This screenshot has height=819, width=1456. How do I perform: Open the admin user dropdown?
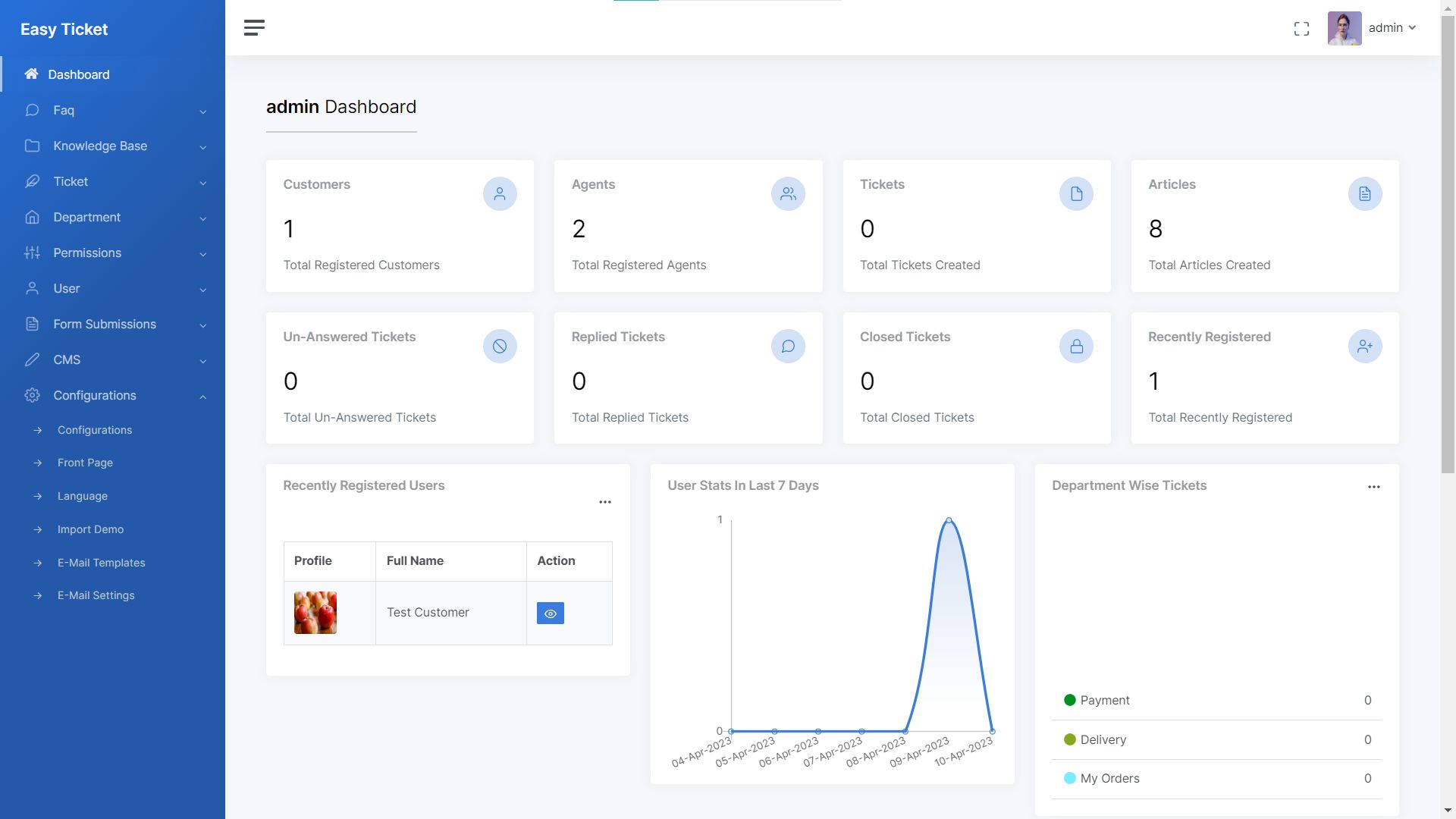(1373, 28)
